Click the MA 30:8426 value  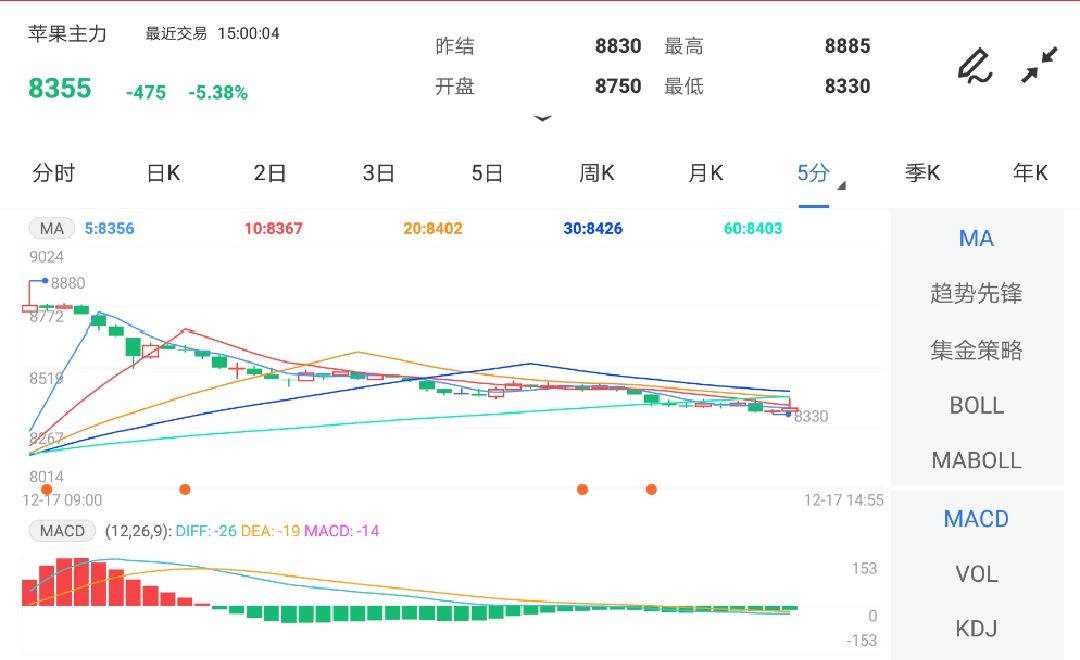593,228
